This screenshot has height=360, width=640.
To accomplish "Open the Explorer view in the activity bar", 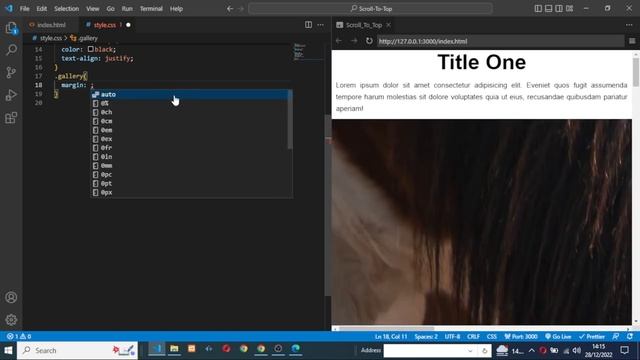I will coord(11,28).
